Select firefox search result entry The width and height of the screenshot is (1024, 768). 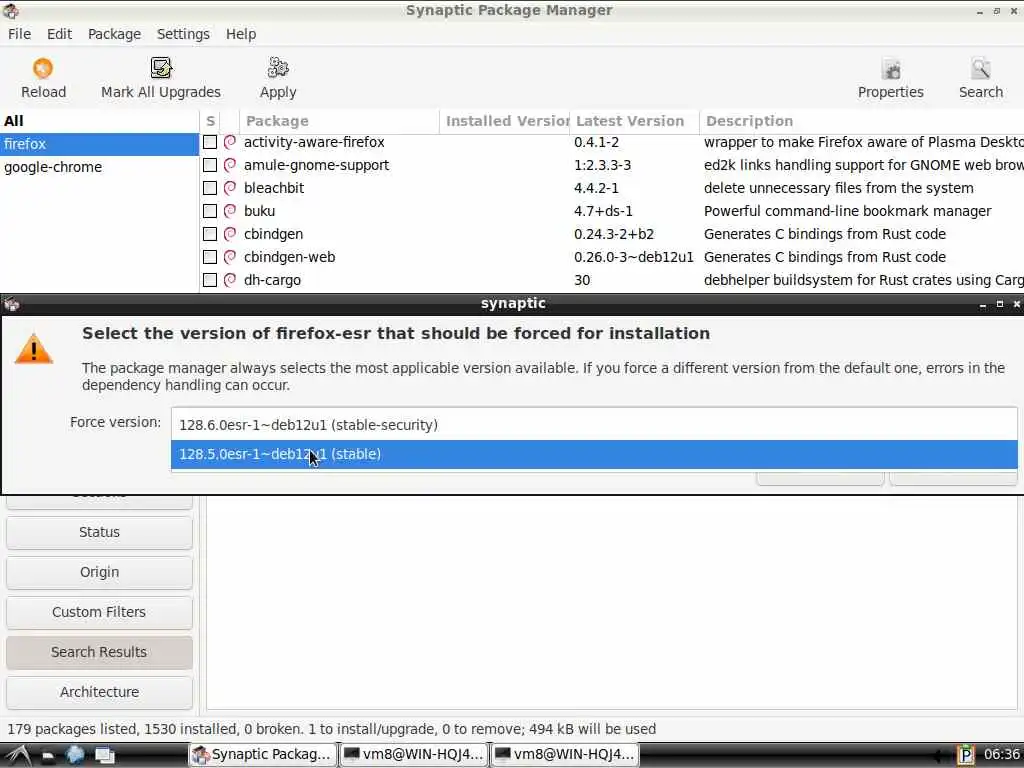[x=99, y=144]
